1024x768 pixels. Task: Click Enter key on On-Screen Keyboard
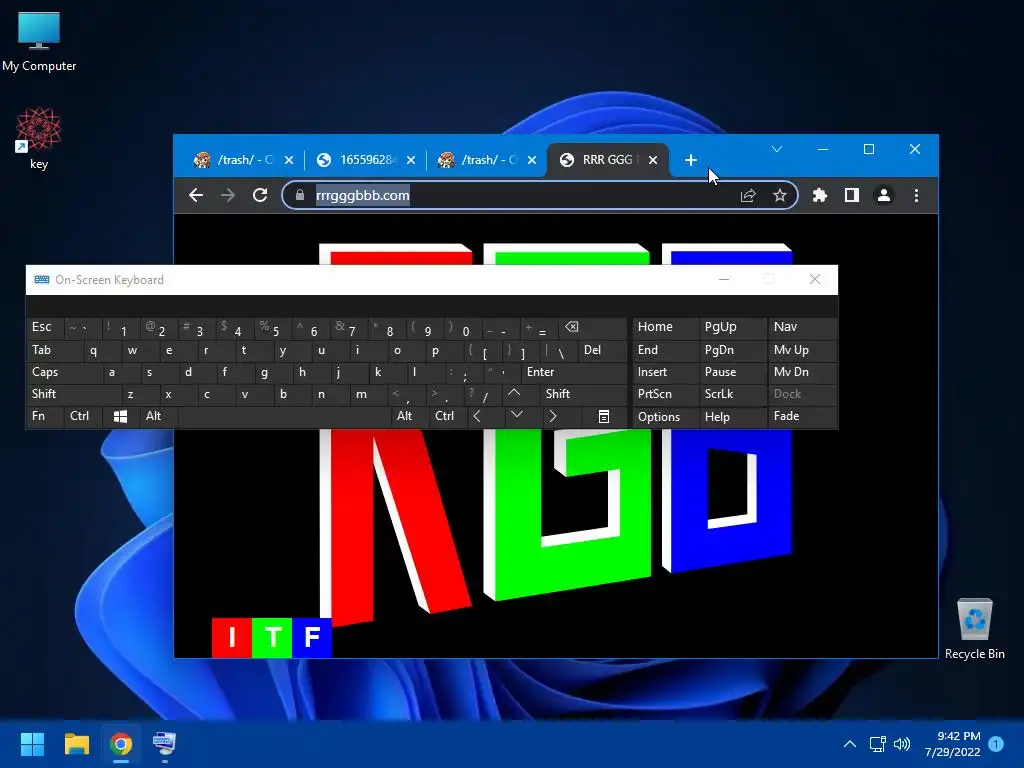click(575, 372)
